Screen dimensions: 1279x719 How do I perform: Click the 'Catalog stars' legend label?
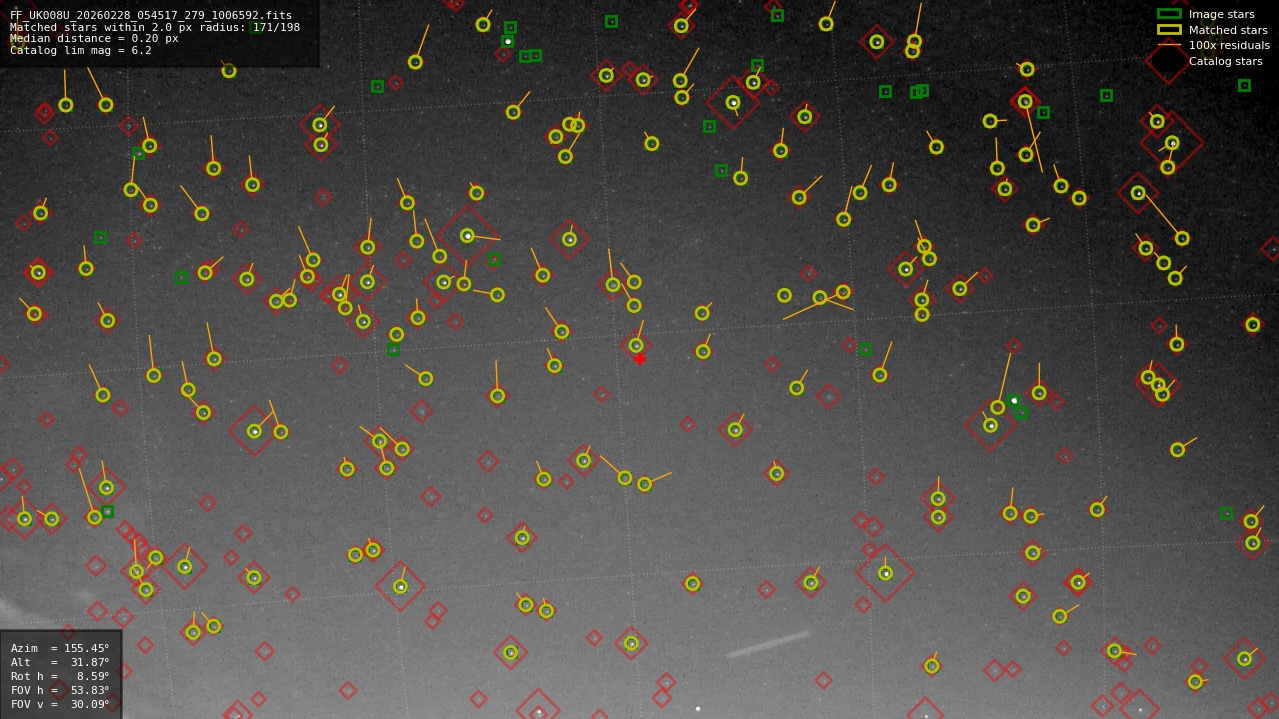[1225, 61]
